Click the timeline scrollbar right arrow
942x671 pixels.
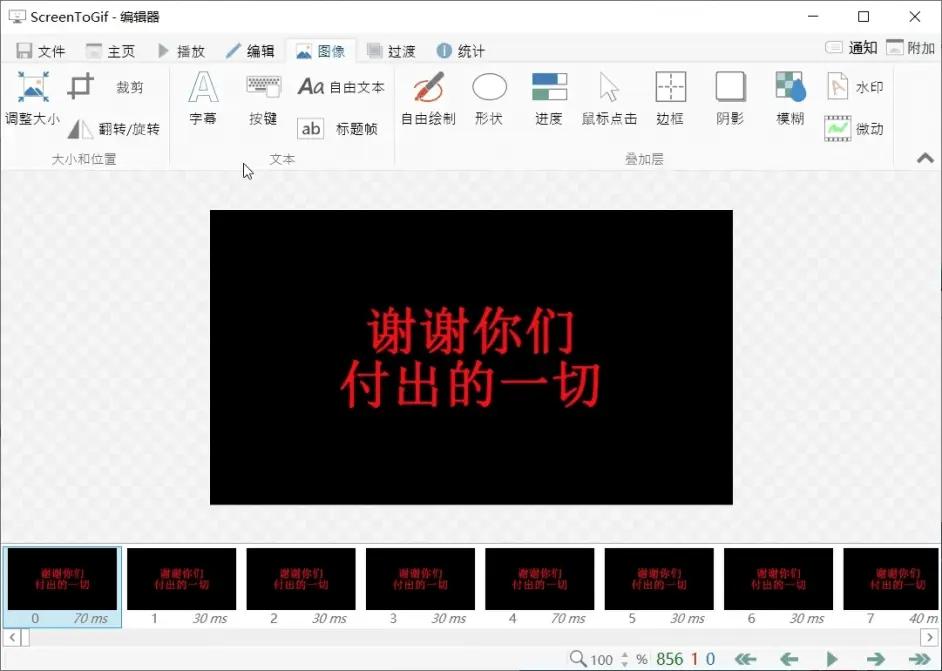coord(929,637)
